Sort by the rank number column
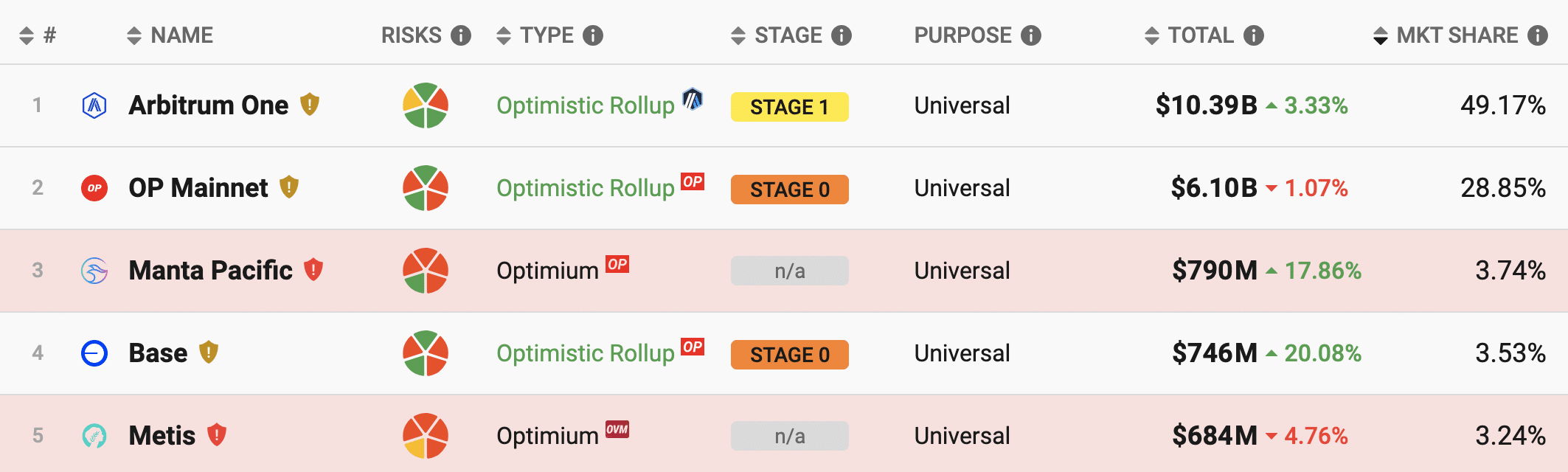Viewport: 1568px width, 472px height. pyautogui.click(x=38, y=35)
